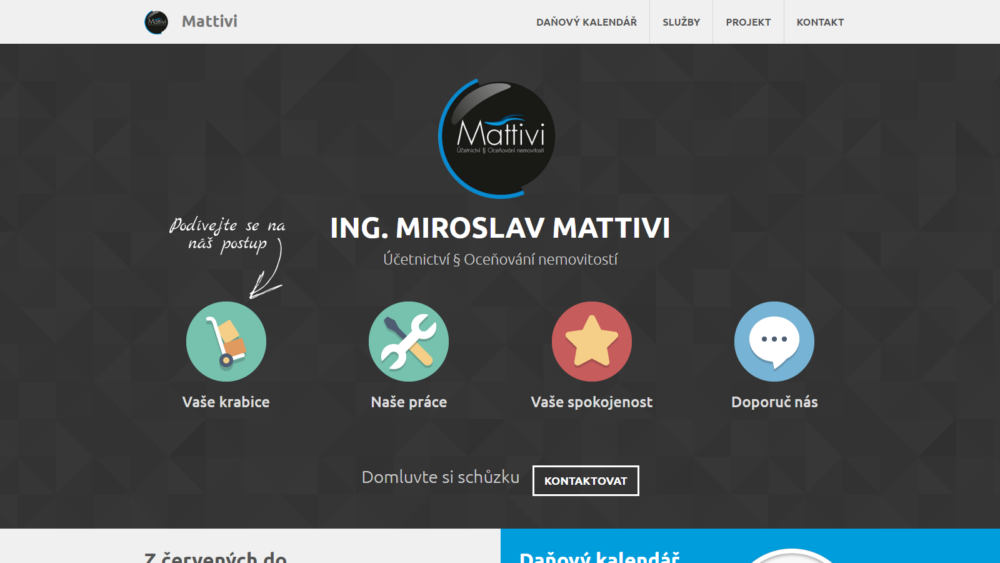
Task: Select the Doporuč nás label
Action: [774, 402]
